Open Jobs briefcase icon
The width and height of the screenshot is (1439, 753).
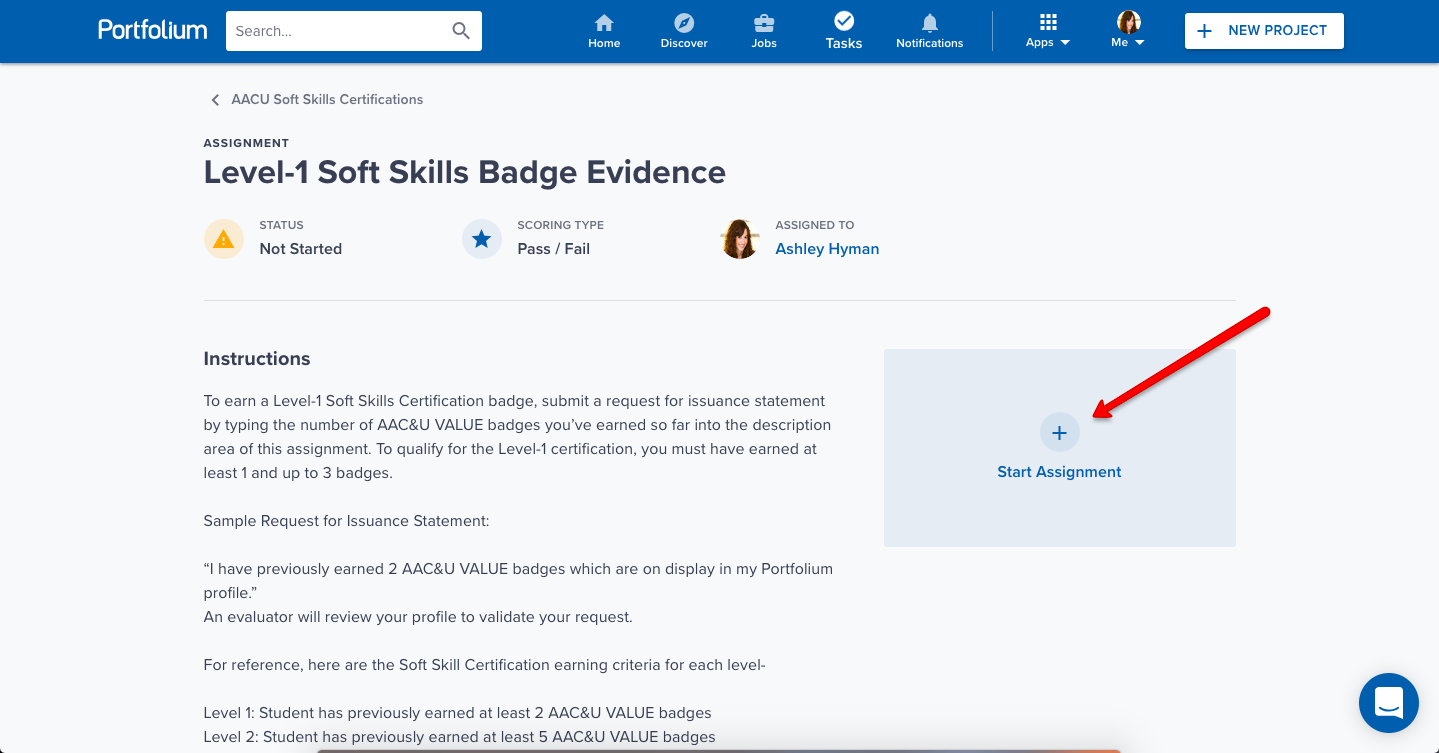pos(764,22)
